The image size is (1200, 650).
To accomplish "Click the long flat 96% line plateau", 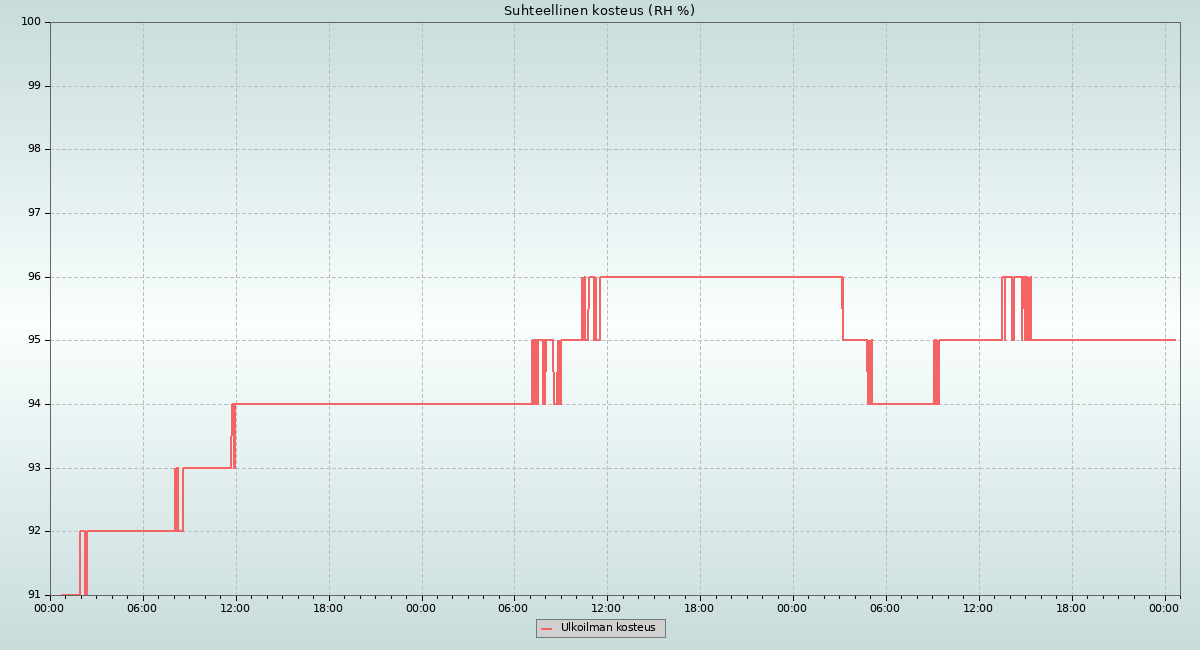I will pyautogui.click(x=720, y=277).
